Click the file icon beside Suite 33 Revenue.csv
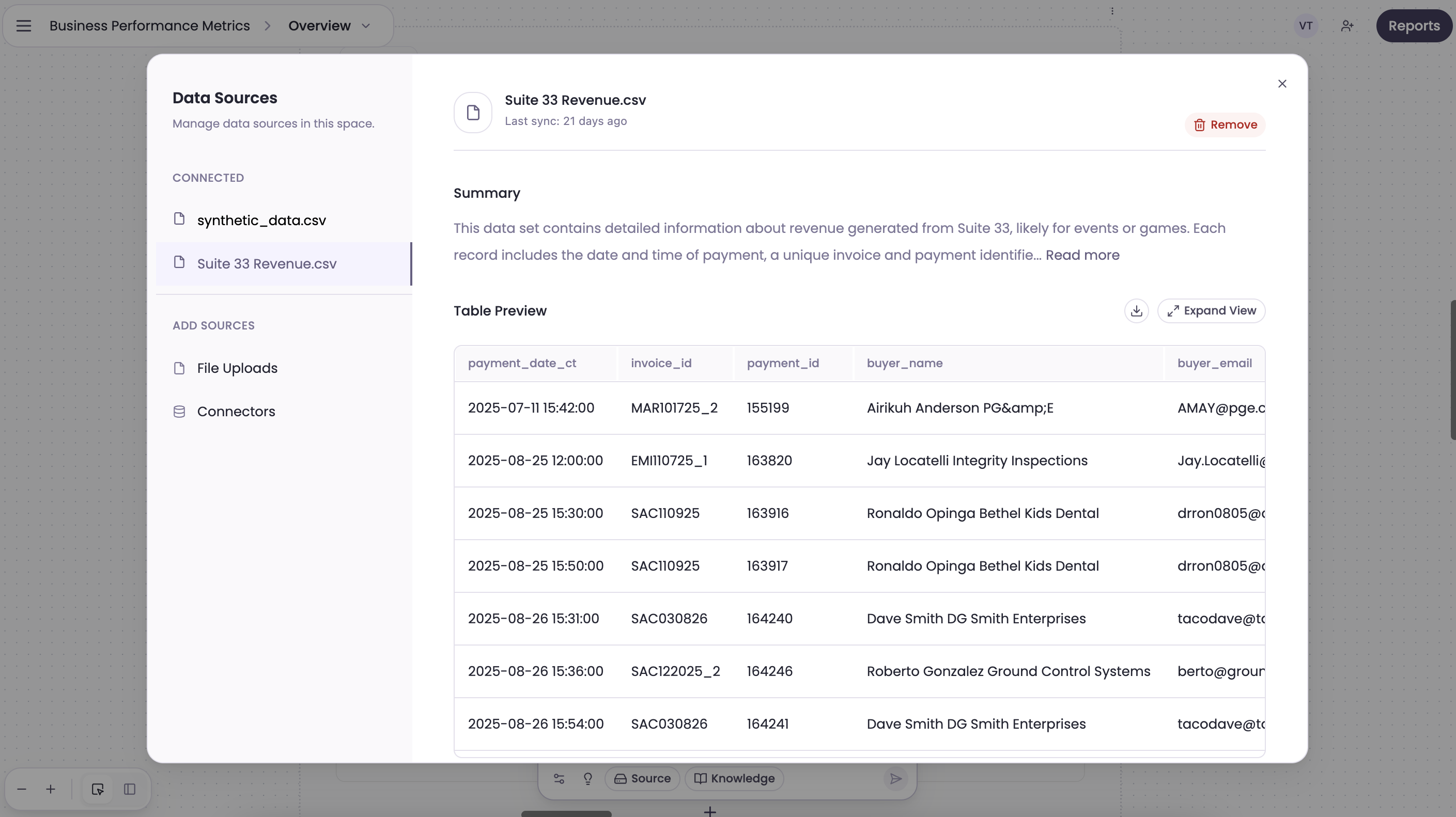Image resolution: width=1456 pixels, height=817 pixels. pos(179,263)
